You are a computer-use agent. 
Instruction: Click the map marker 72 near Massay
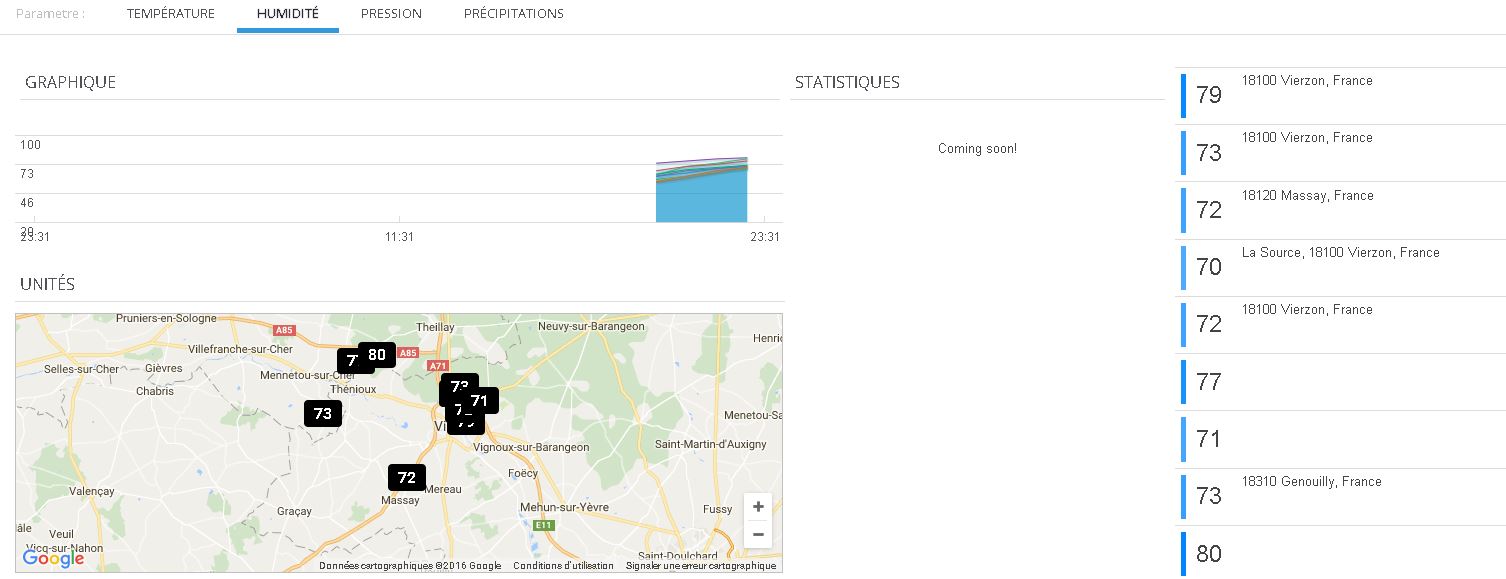pos(406,477)
